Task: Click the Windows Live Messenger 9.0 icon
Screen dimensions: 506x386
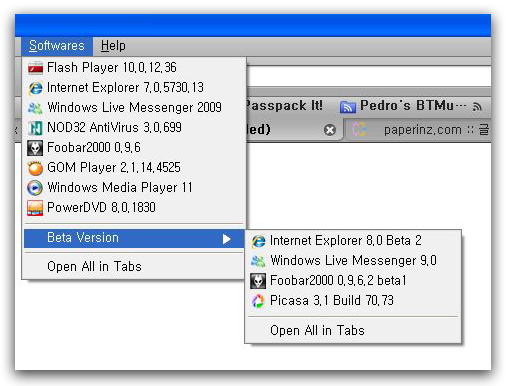Action: 258,261
